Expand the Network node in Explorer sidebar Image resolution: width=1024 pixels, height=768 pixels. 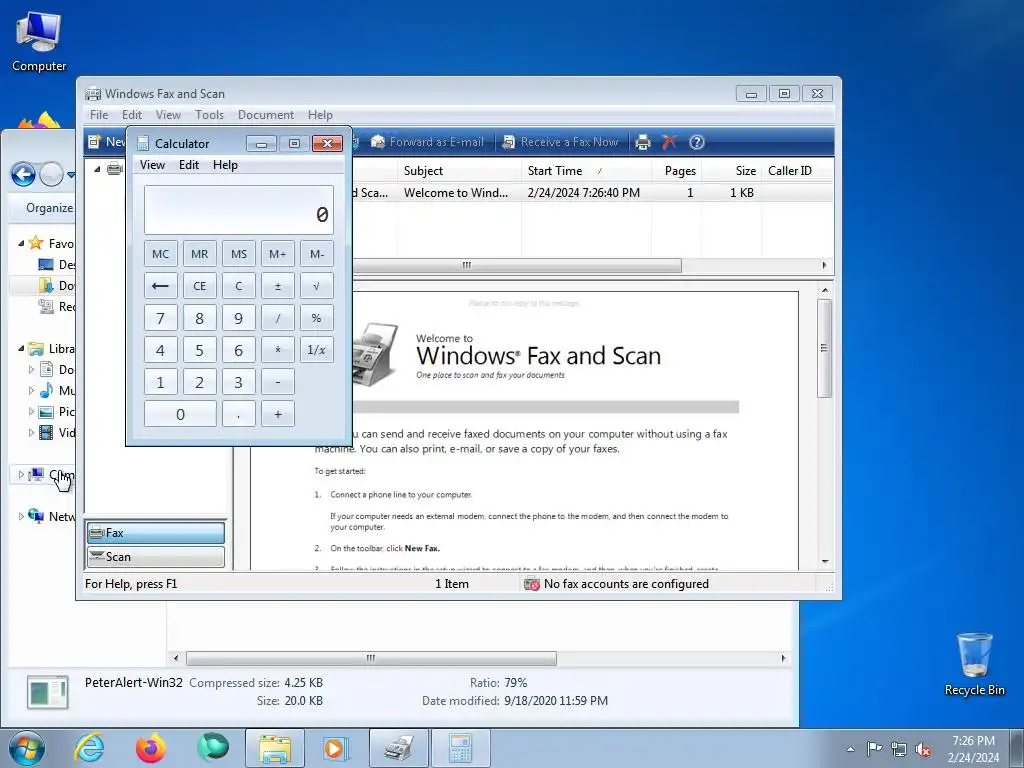tap(21, 517)
